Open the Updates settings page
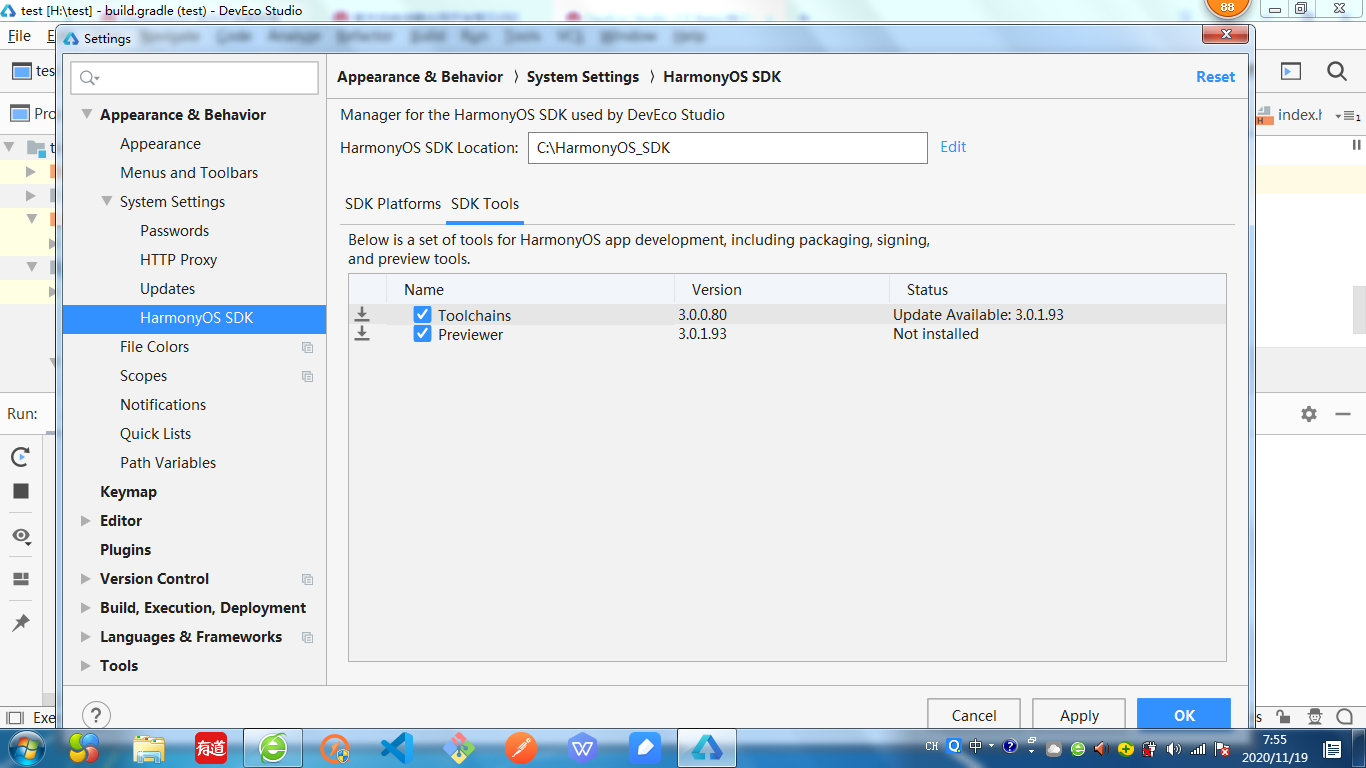Screen dimensions: 1366x768 168,289
